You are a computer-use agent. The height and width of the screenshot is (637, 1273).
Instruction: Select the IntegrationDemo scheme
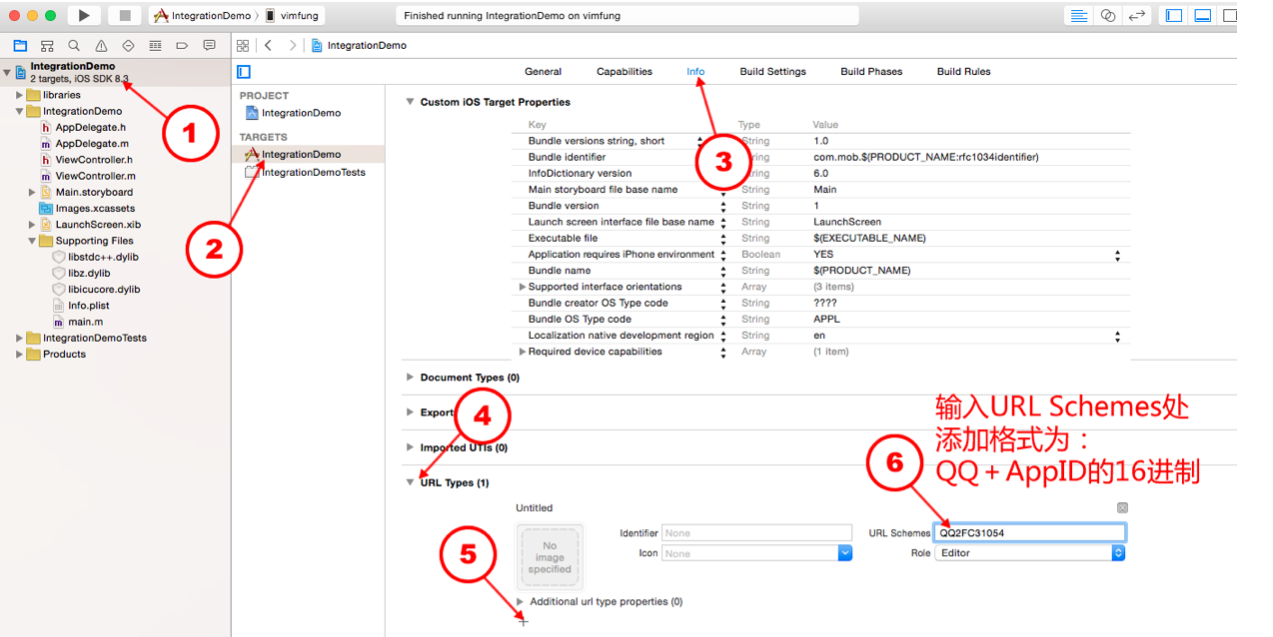tap(202, 16)
